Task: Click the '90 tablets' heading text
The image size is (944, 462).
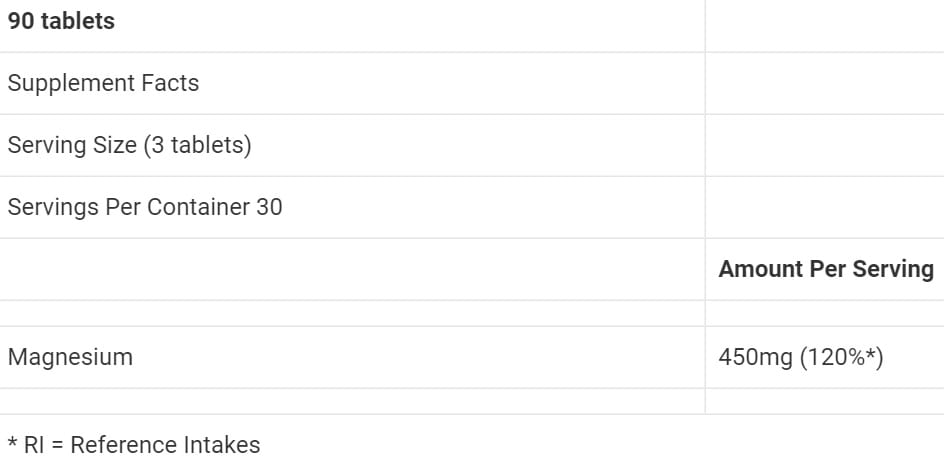Action: 61,21
